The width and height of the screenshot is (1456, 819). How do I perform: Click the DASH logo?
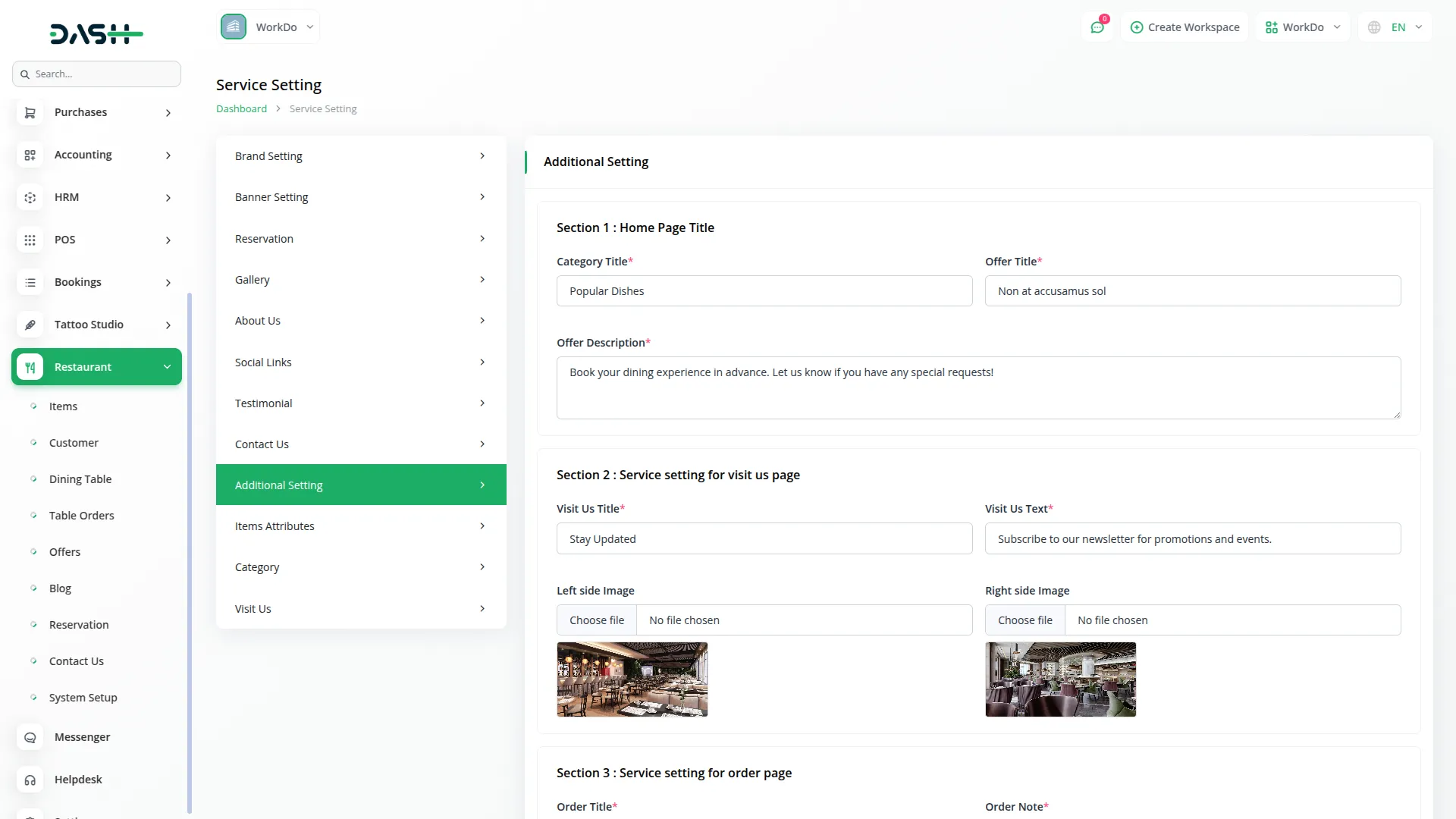96,33
